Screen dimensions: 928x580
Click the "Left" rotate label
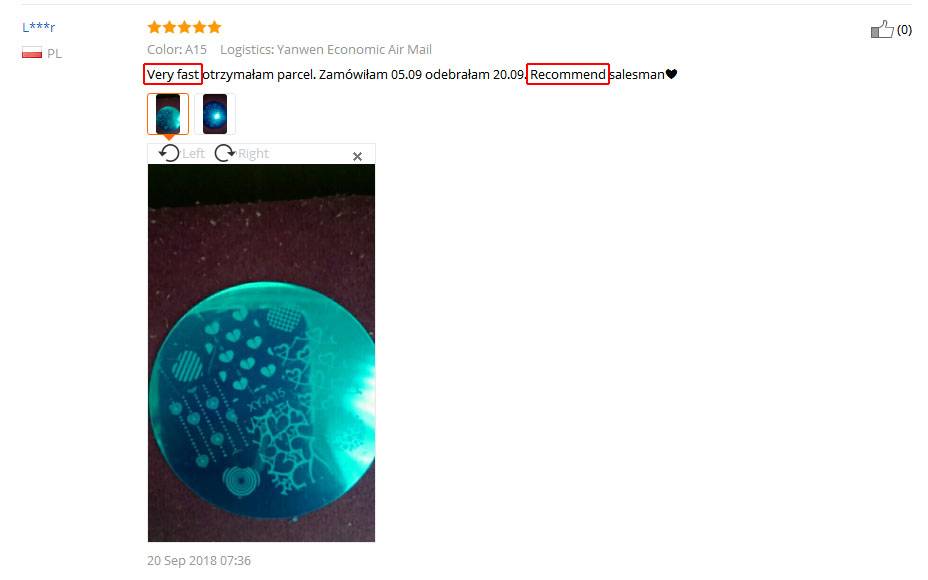[194, 154]
